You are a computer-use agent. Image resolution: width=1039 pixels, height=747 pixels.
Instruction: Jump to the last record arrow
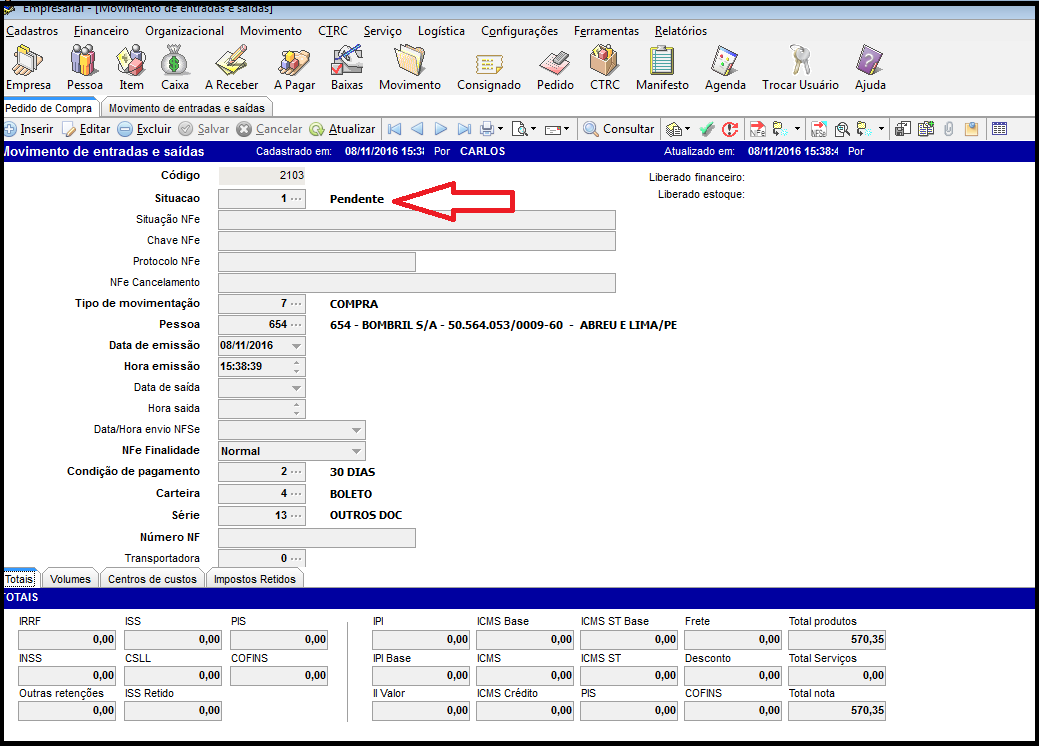click(464, 129)
